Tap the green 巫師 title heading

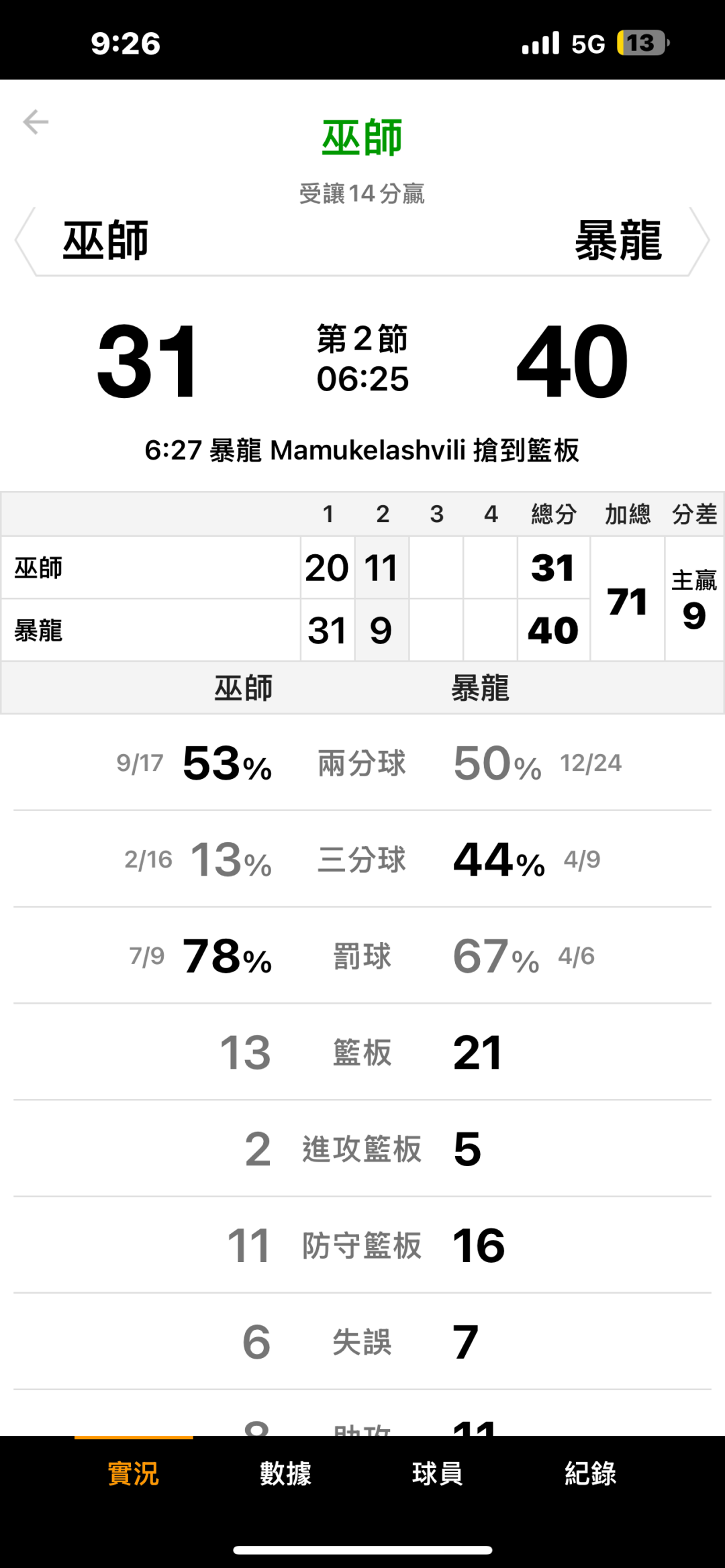[362, 138]
